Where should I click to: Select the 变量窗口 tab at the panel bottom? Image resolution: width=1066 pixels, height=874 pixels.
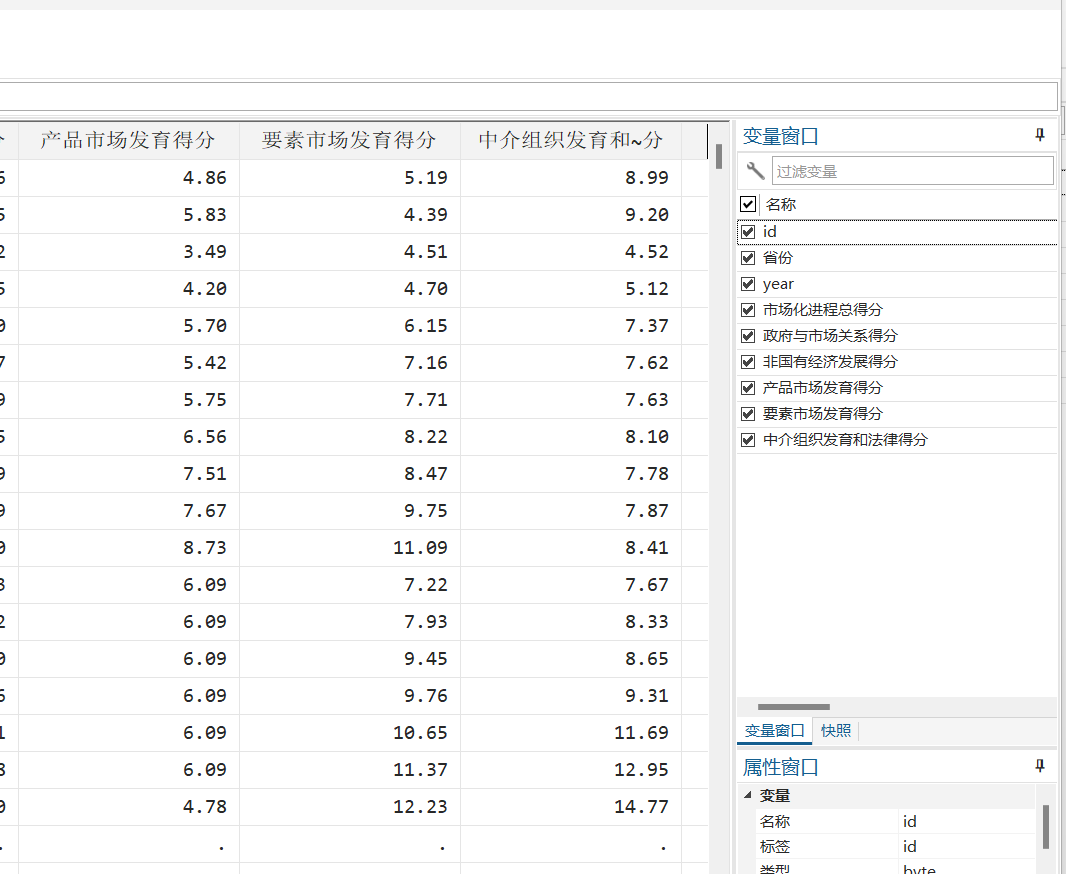[x=774, y=731]
